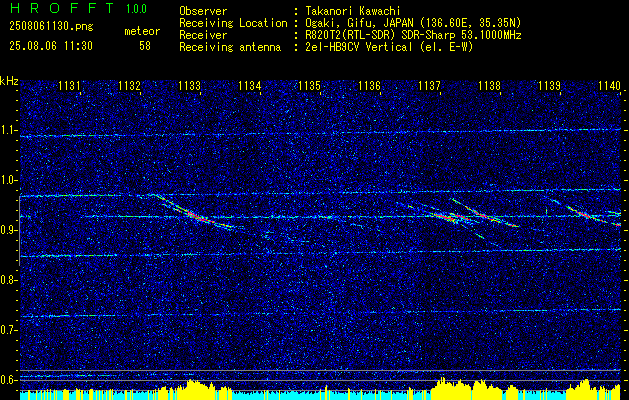Click the 1140 time marker

(x=609, y=85)
